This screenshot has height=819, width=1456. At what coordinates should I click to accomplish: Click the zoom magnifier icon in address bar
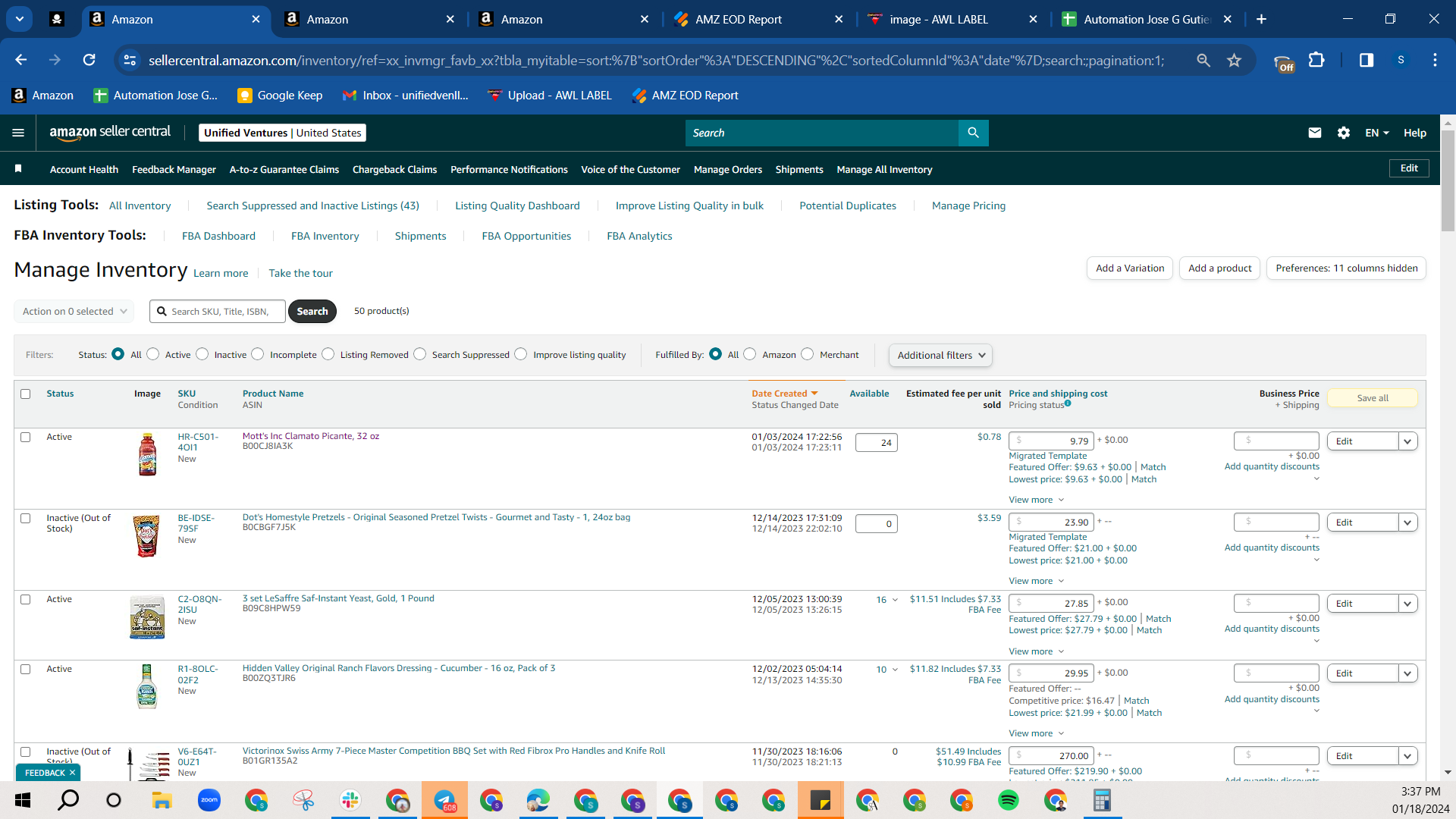1203,60
